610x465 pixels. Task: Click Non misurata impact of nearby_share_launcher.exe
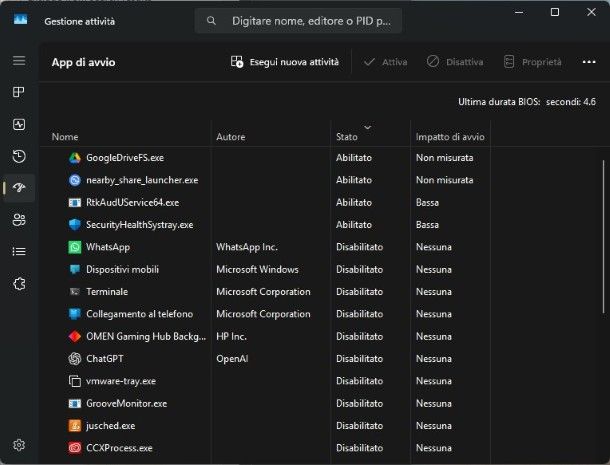pos(445,180)
